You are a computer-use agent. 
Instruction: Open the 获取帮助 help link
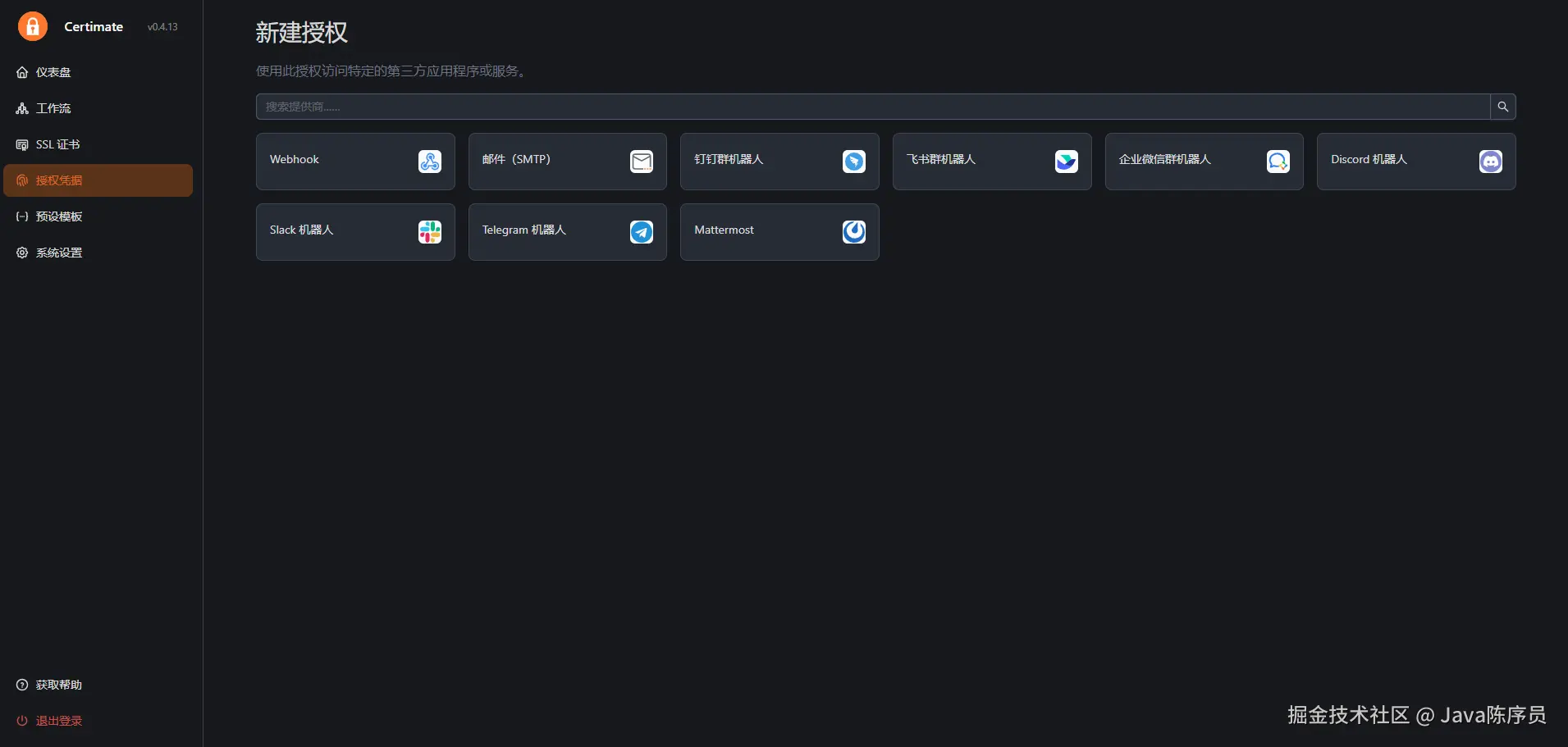pos(98,685)
